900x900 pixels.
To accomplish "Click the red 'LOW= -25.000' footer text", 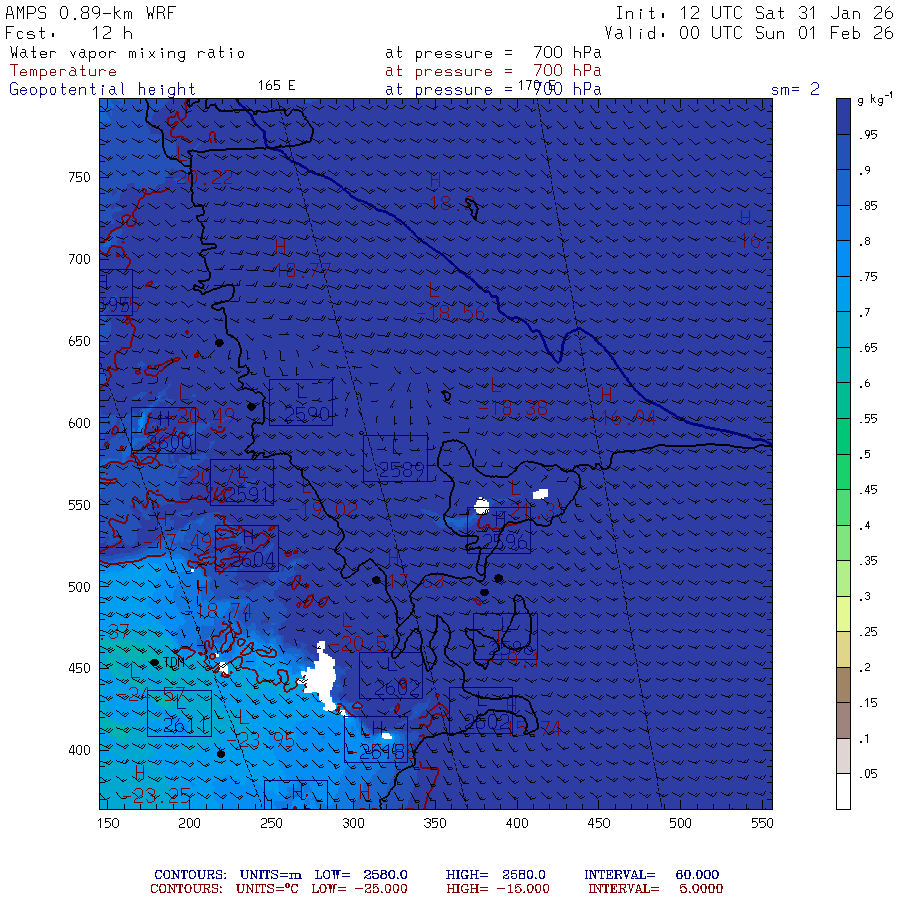I will [359, 889].
